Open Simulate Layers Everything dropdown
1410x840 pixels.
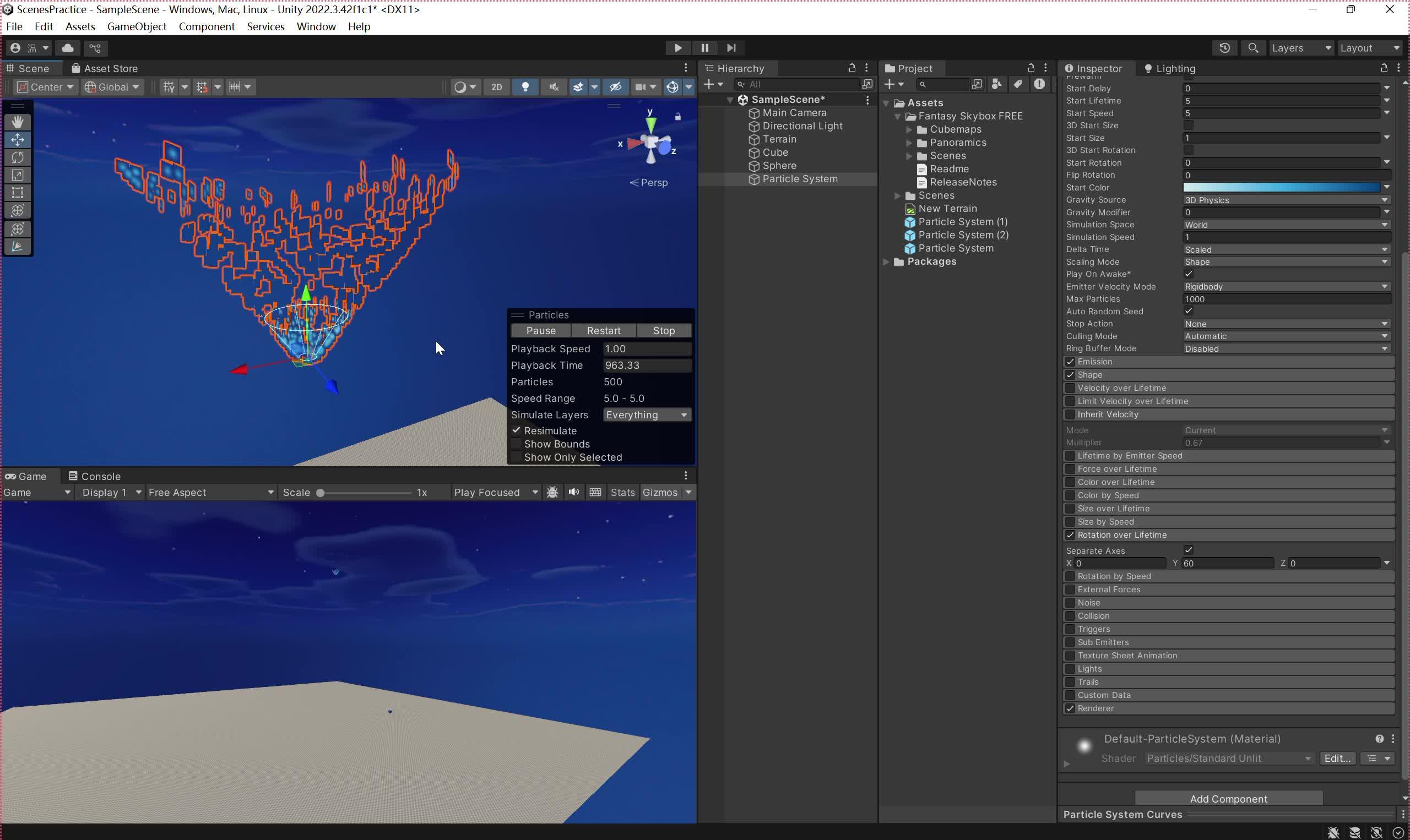coord(647,415)
